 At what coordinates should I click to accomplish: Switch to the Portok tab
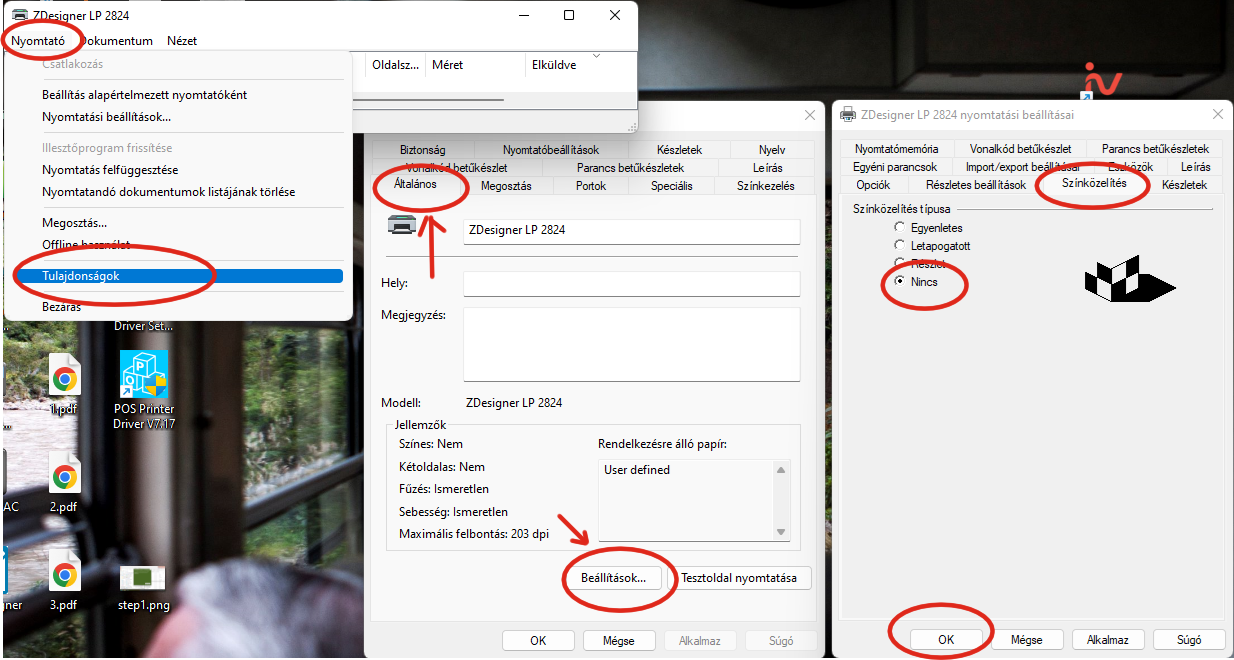[x=591, y=186]
